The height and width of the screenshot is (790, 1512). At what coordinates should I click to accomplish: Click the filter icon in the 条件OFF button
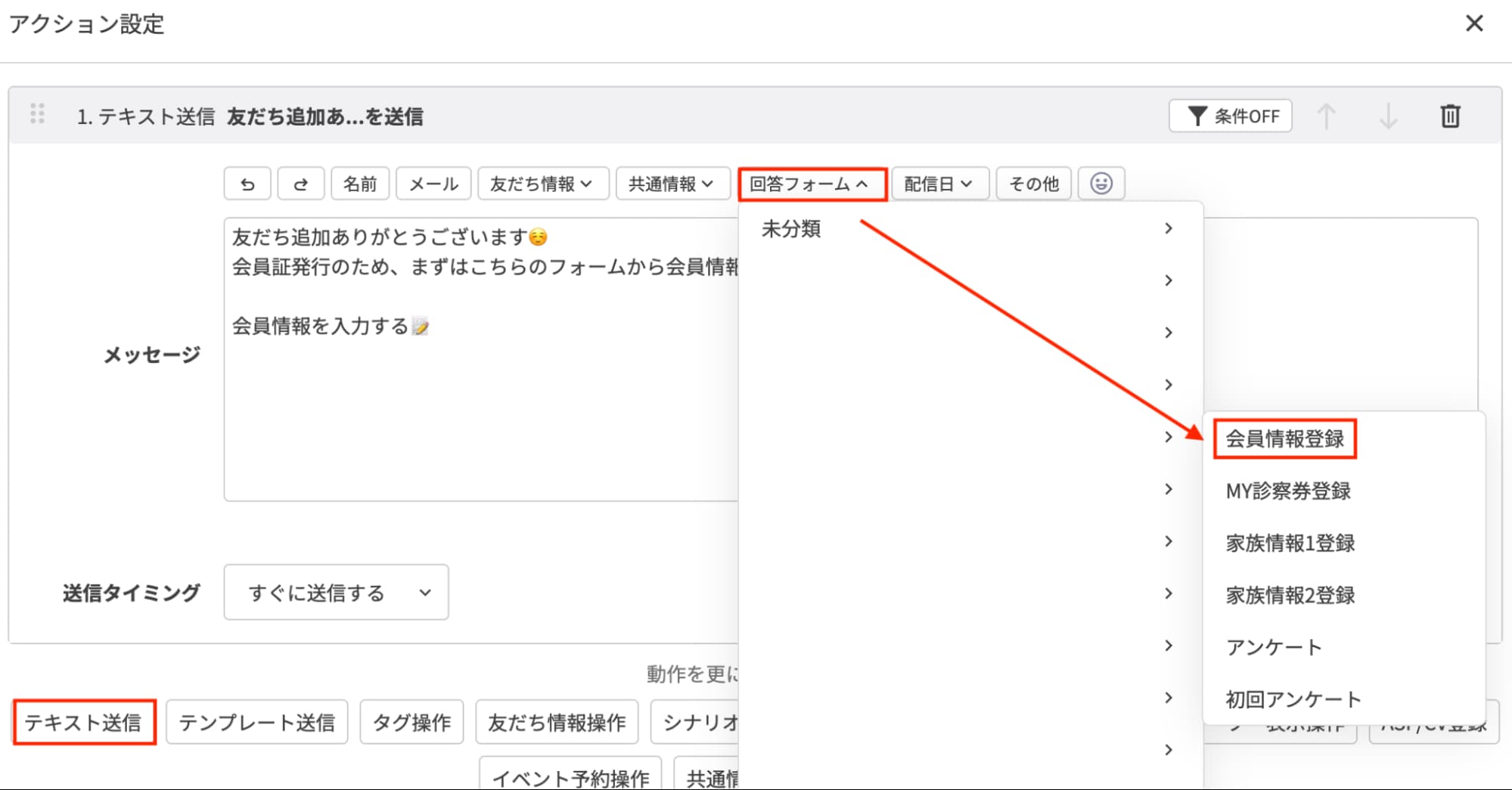point(1196,116)
